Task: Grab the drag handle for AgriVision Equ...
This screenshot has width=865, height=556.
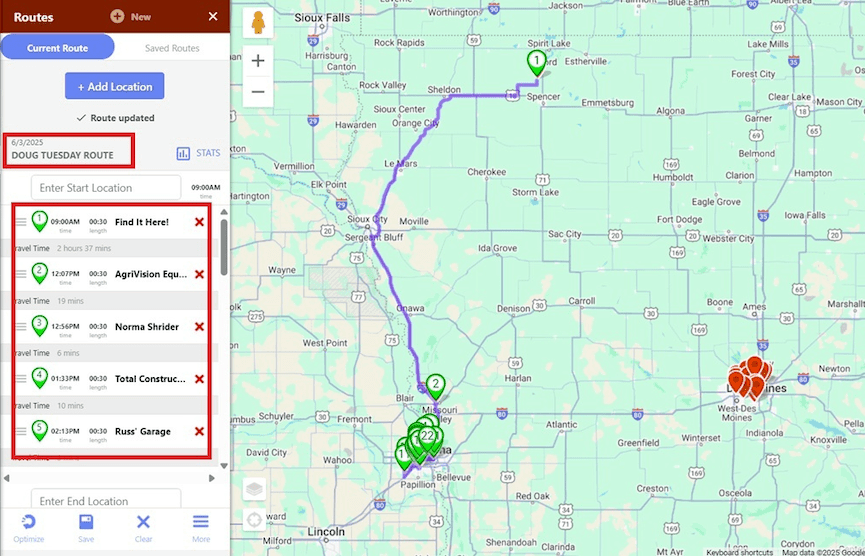Action: pos(21,274)
